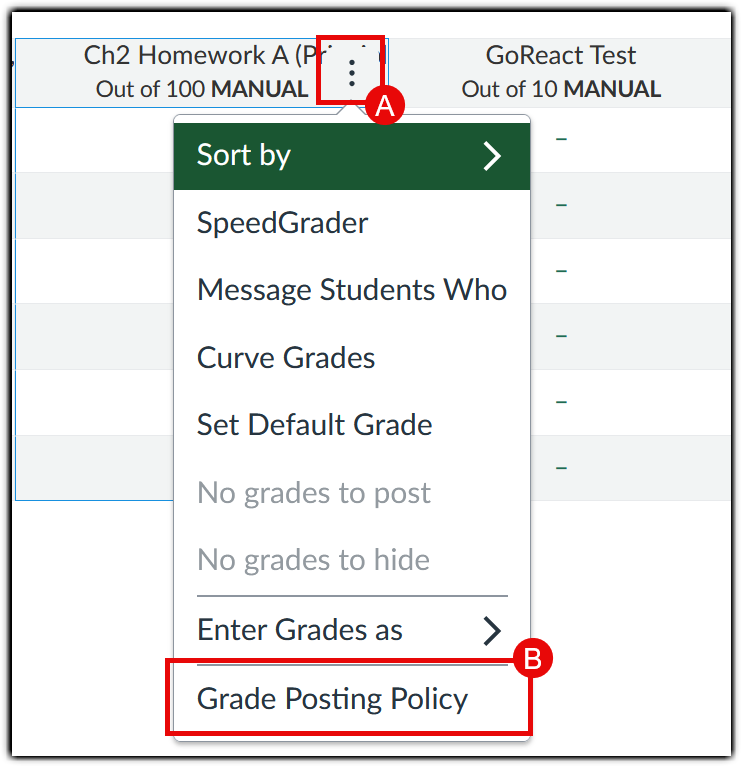The height and width of the screenshot is (768, 743).
Task: Click Set Default Grade
Action: tap(314, 424)
